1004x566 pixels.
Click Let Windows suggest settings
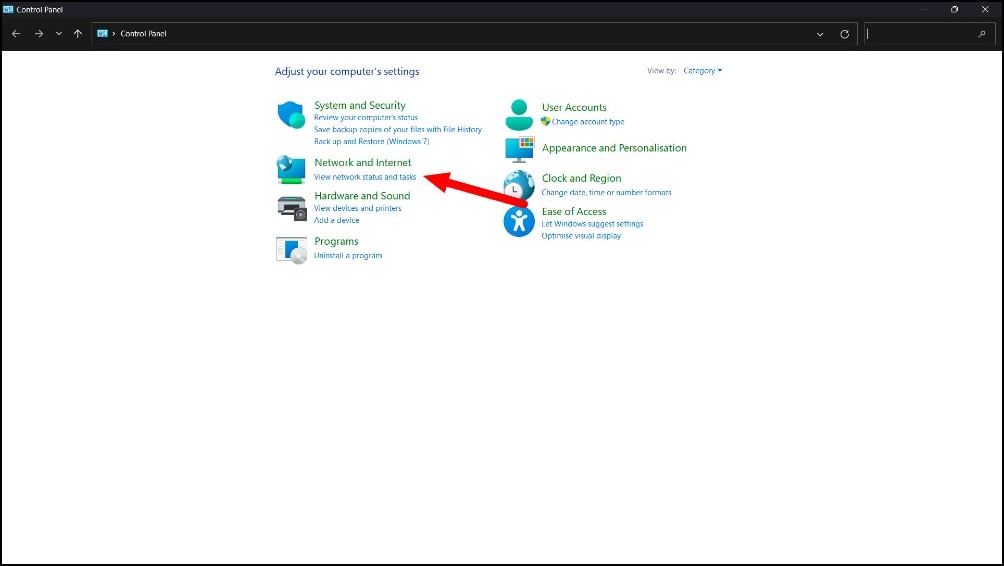click(x=592, y=224)
